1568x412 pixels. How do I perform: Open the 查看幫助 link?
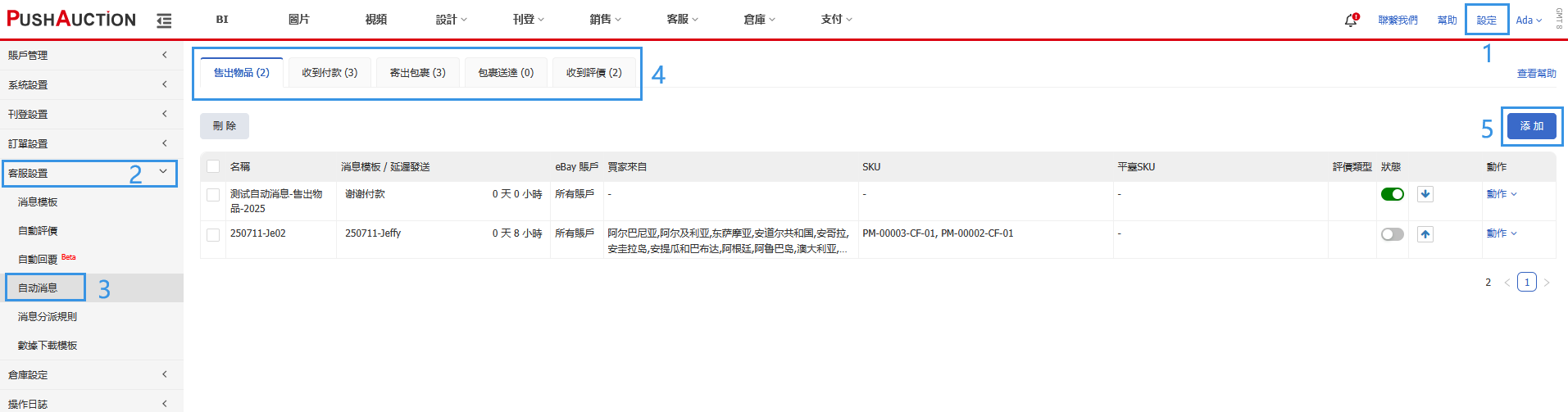(1536, 74)
